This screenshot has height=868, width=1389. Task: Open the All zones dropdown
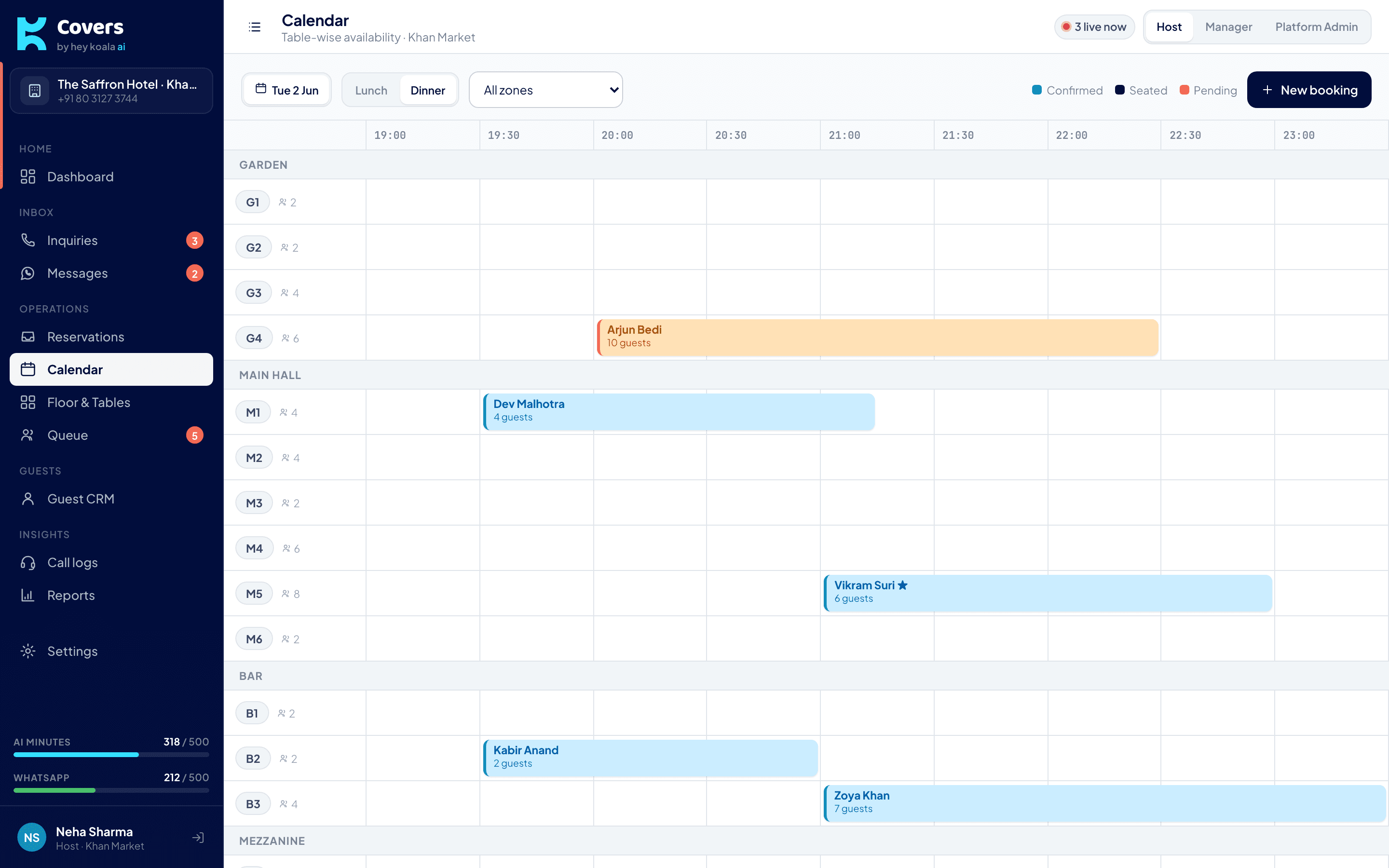pos(545,90)
